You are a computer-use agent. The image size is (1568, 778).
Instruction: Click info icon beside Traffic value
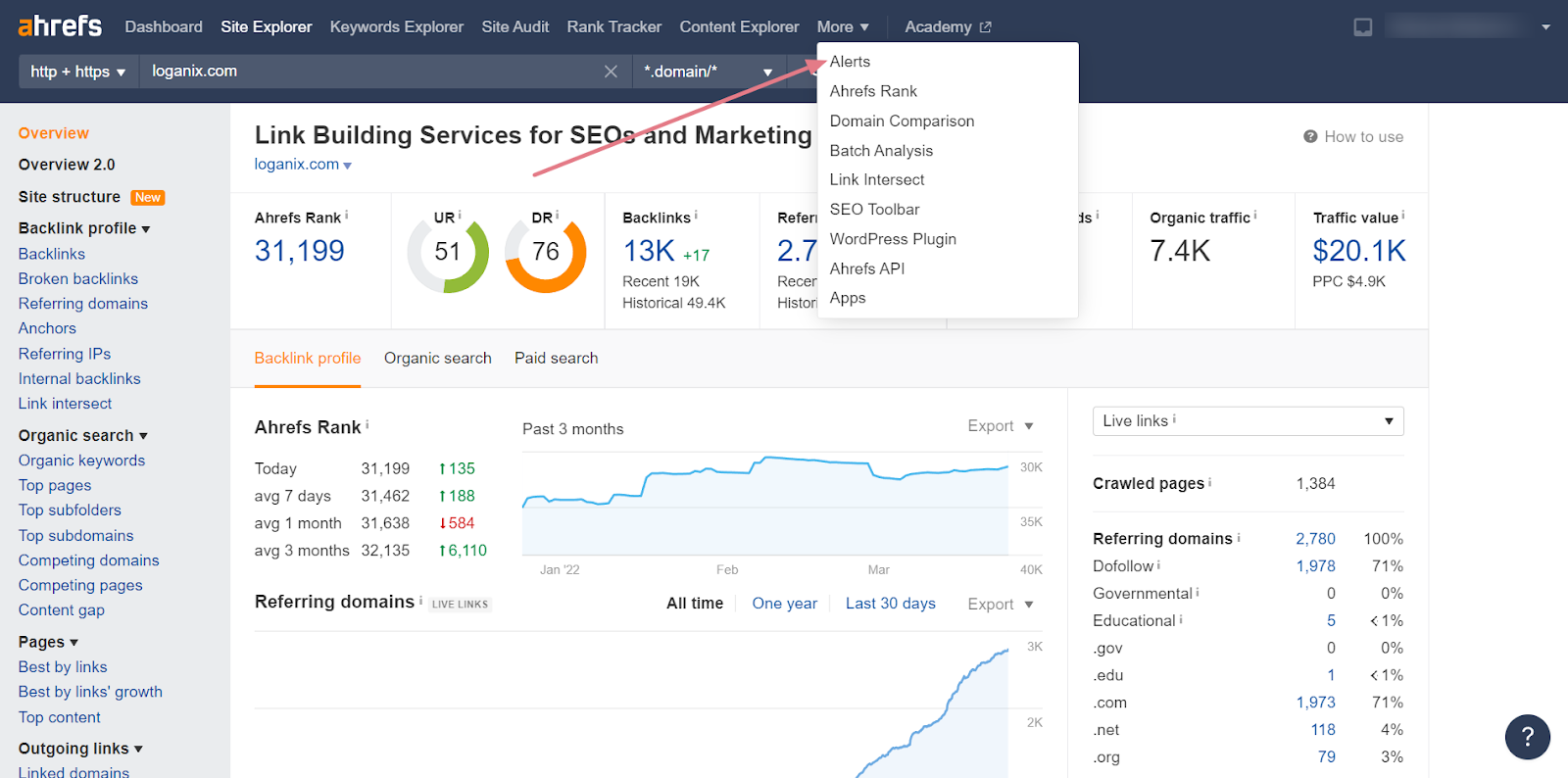[x=1403, y=215]
